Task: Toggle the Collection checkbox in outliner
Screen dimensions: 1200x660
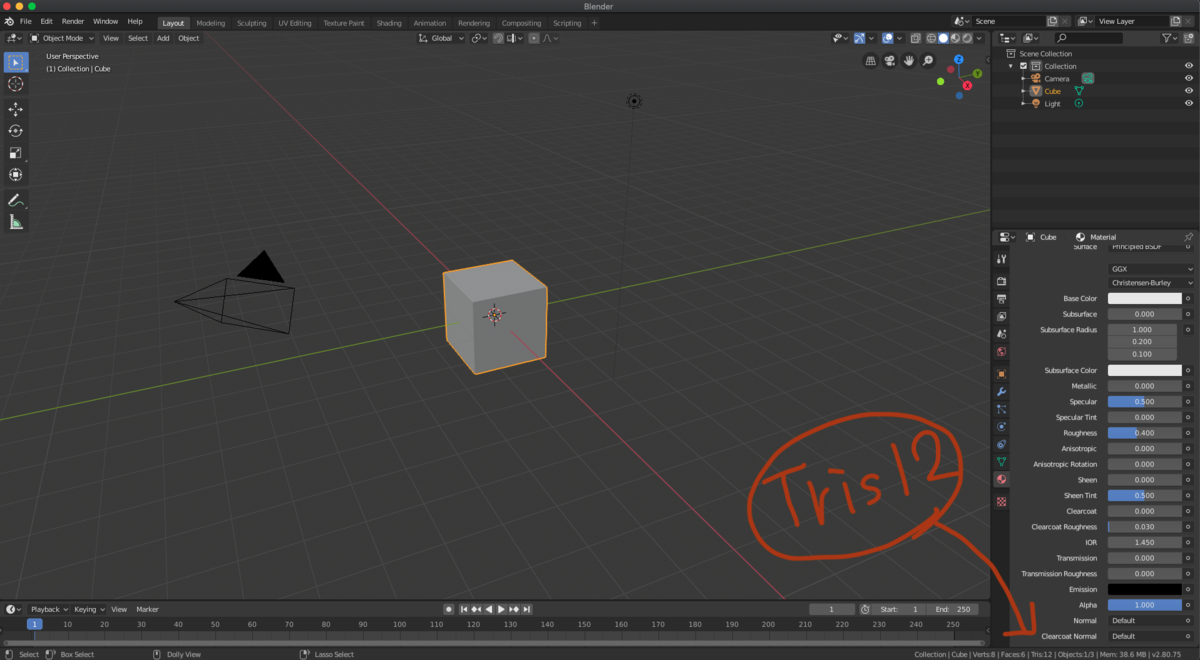Action: click(x=1024, y=66)
